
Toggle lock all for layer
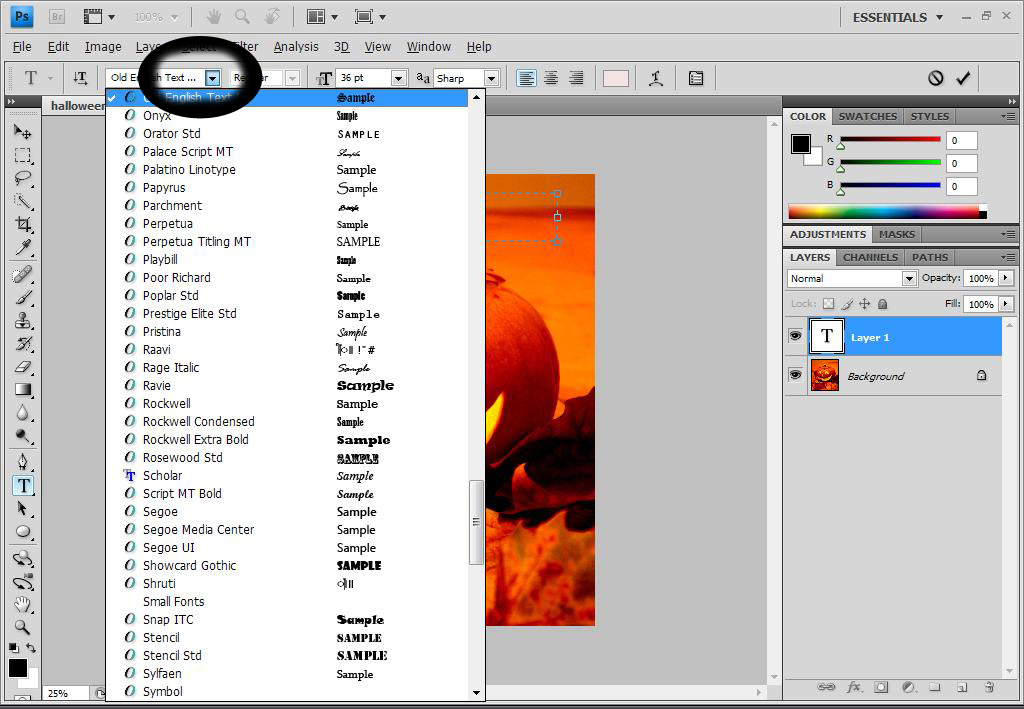coord(882,304)
